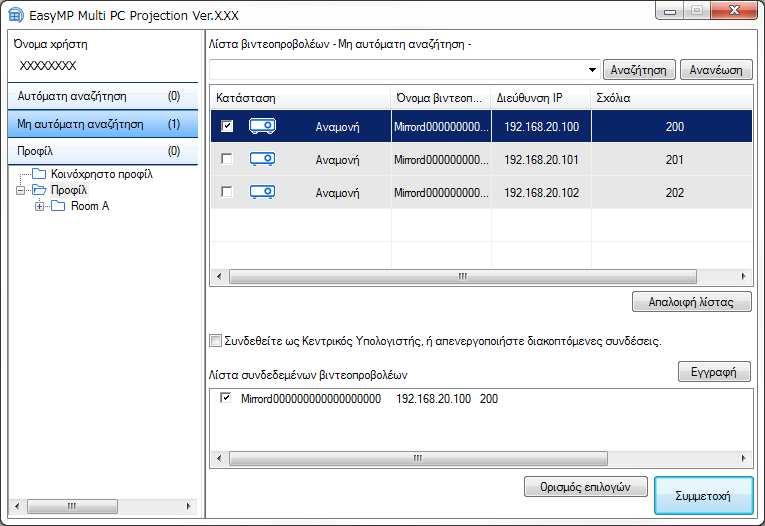
Task: Click the Room A folder icon
Action: 58,206
